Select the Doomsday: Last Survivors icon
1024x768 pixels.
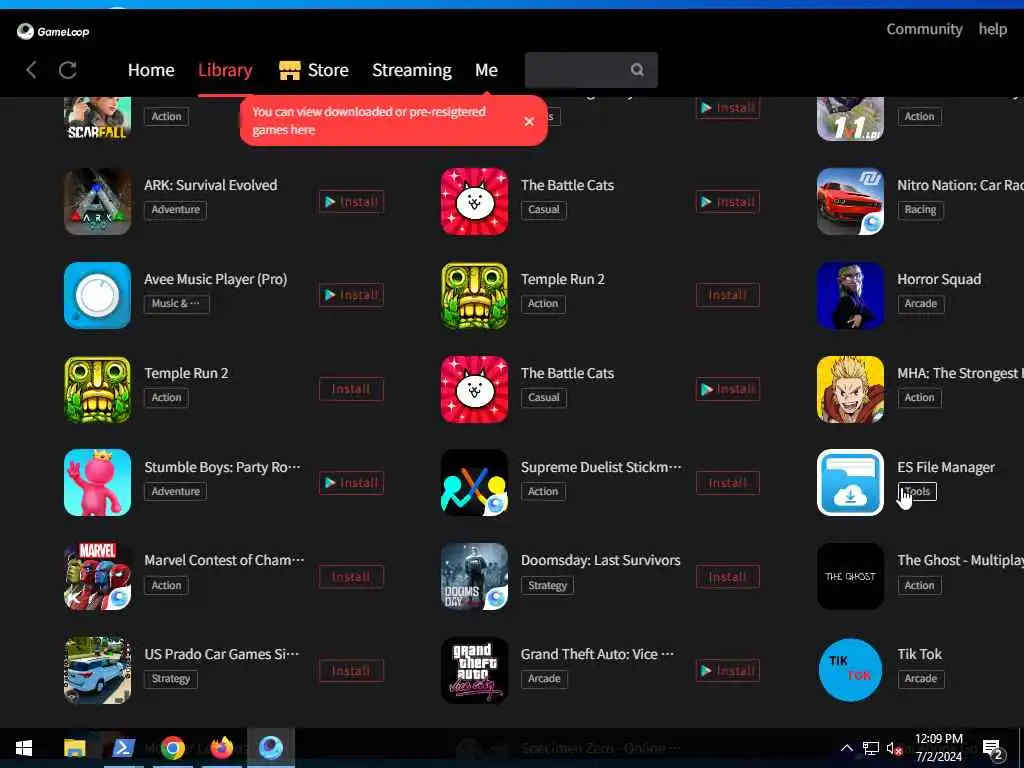[x=474, y=577]
